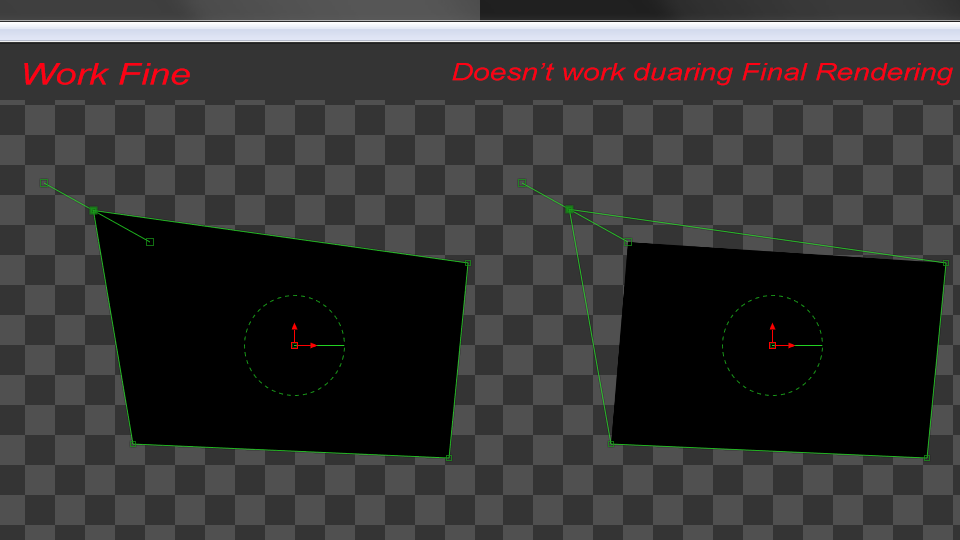Select the right shape's highlighted top-left control point
The width and height of the screenshot is (960, 540).
tap(569, 210)
